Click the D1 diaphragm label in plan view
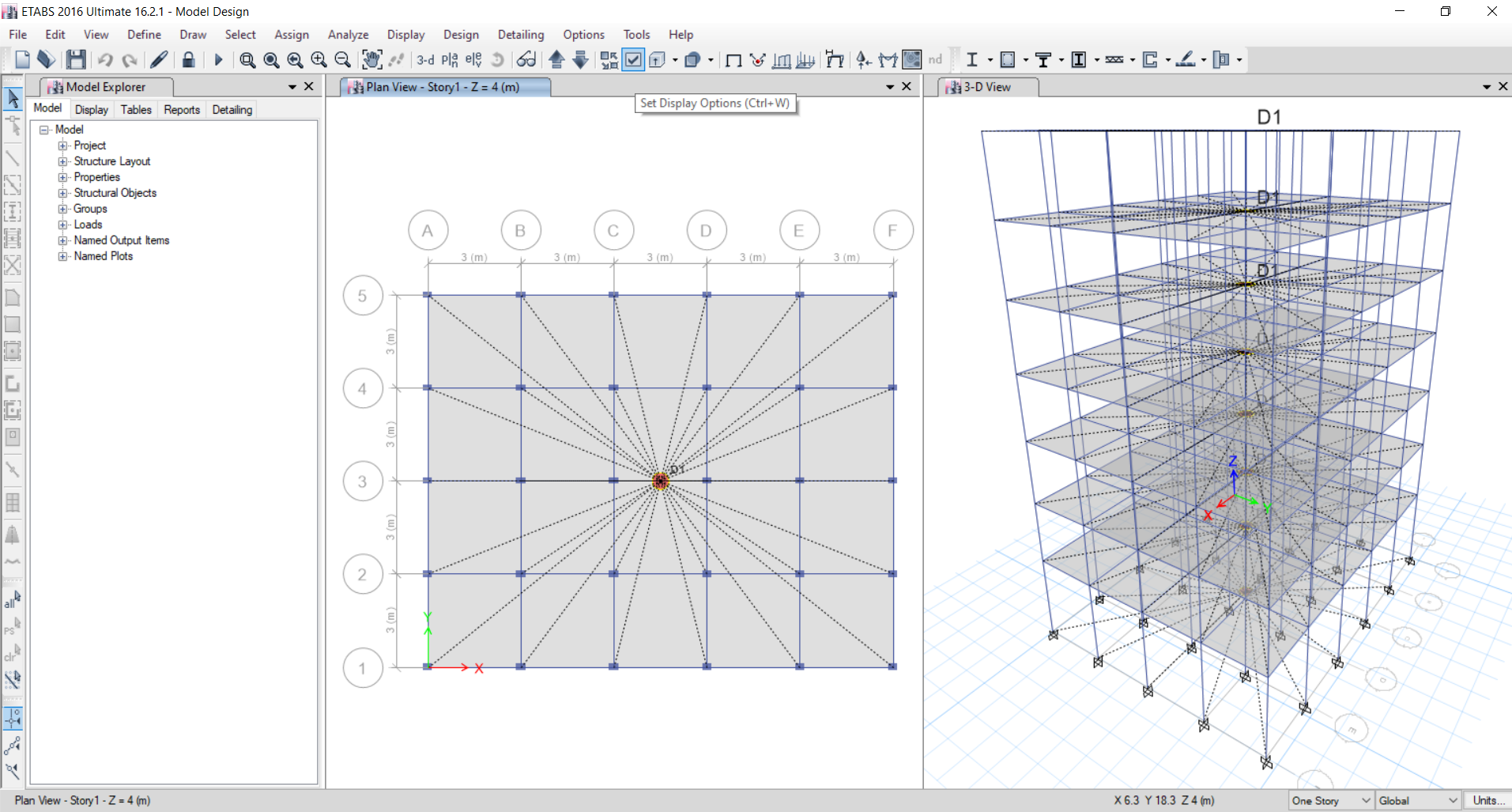The width and height of the screenshot is (1512, 812). [676, 470]
